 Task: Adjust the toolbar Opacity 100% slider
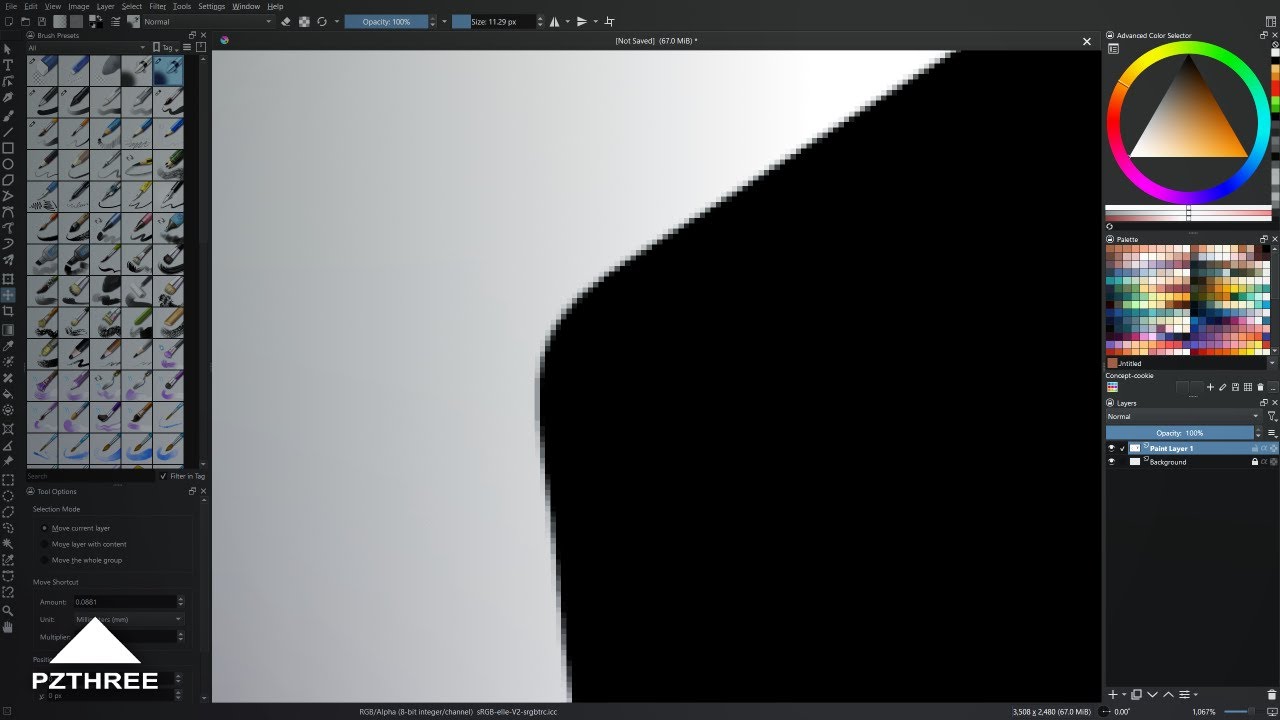[x=386, y=21]
